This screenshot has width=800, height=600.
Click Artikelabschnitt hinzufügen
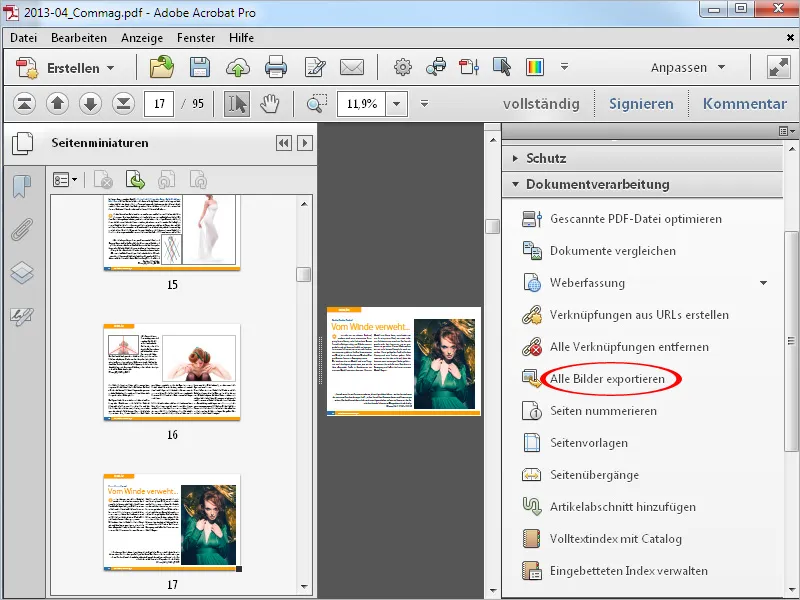(623, 507)
